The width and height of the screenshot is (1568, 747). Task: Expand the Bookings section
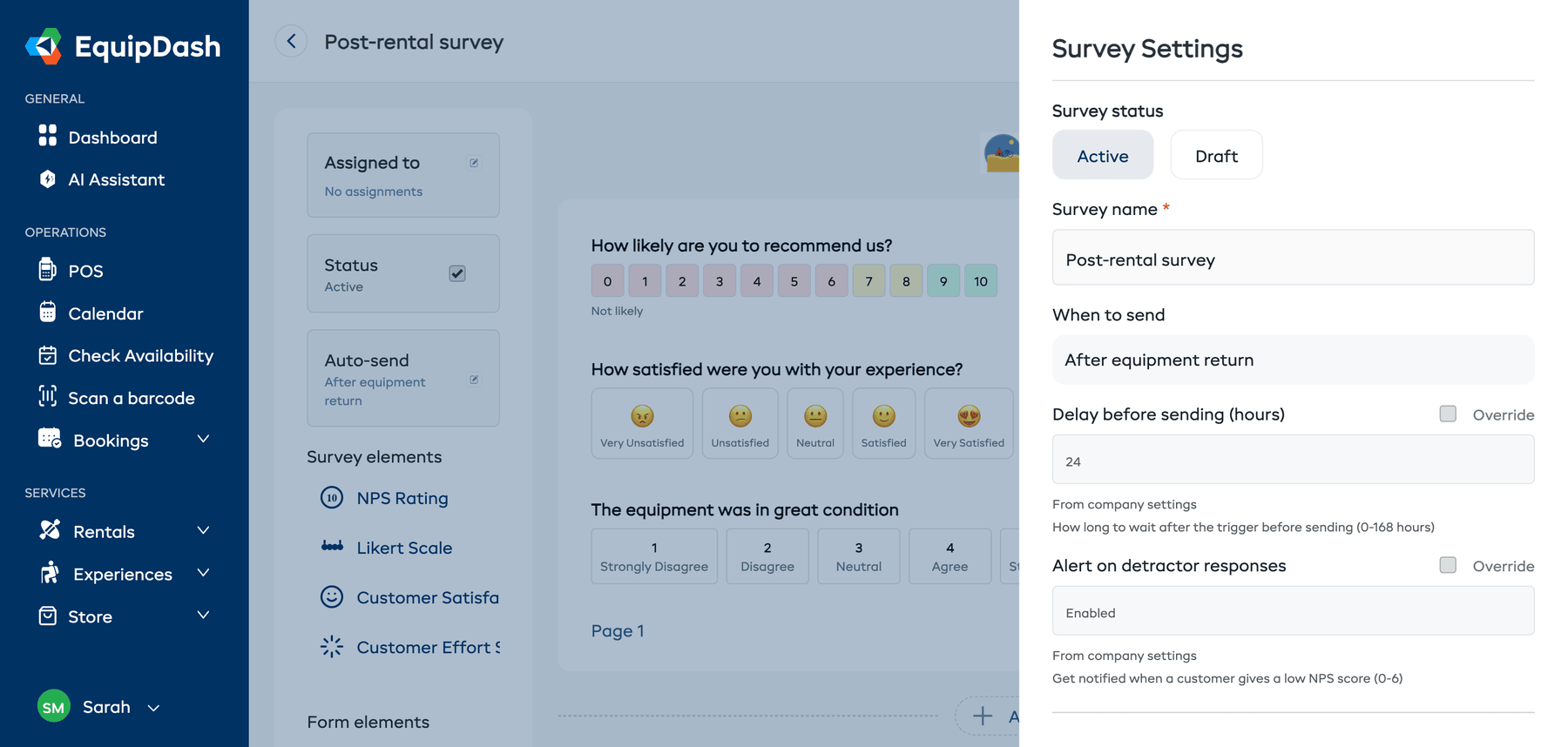click(110, 441)
